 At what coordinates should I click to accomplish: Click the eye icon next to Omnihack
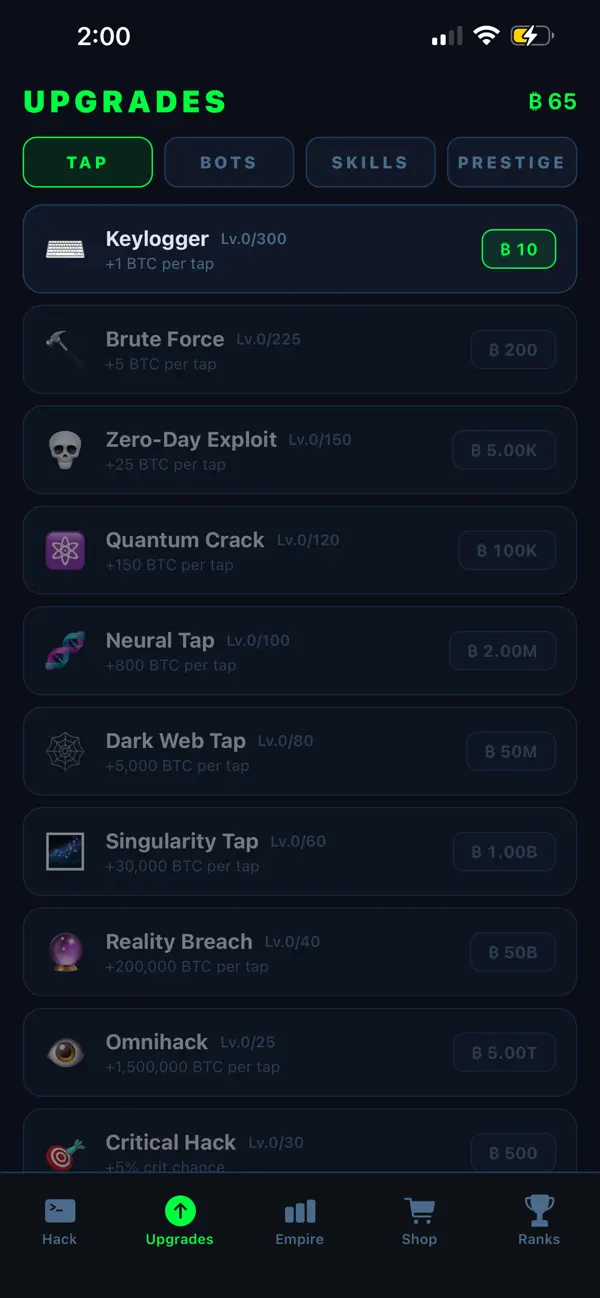(x=65, y=1052)
